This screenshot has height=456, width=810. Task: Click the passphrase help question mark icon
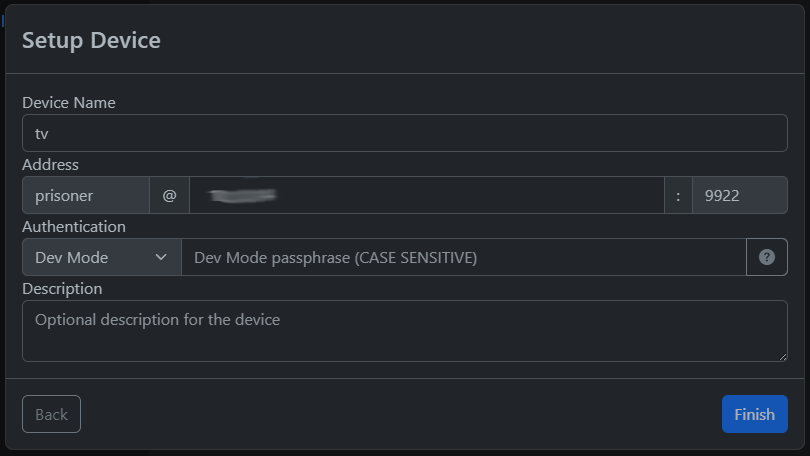point(767,257)
